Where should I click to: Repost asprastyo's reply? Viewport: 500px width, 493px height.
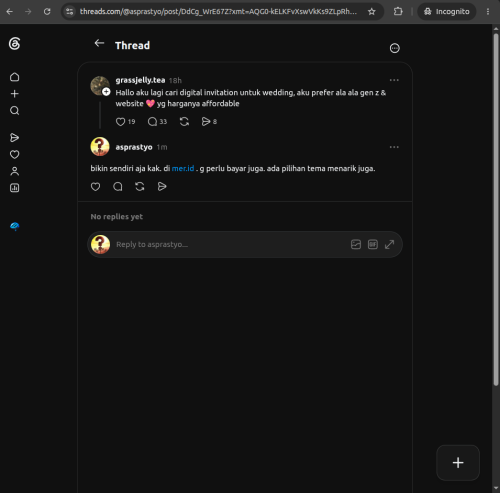pyautogui.click(x=140, y=187)
